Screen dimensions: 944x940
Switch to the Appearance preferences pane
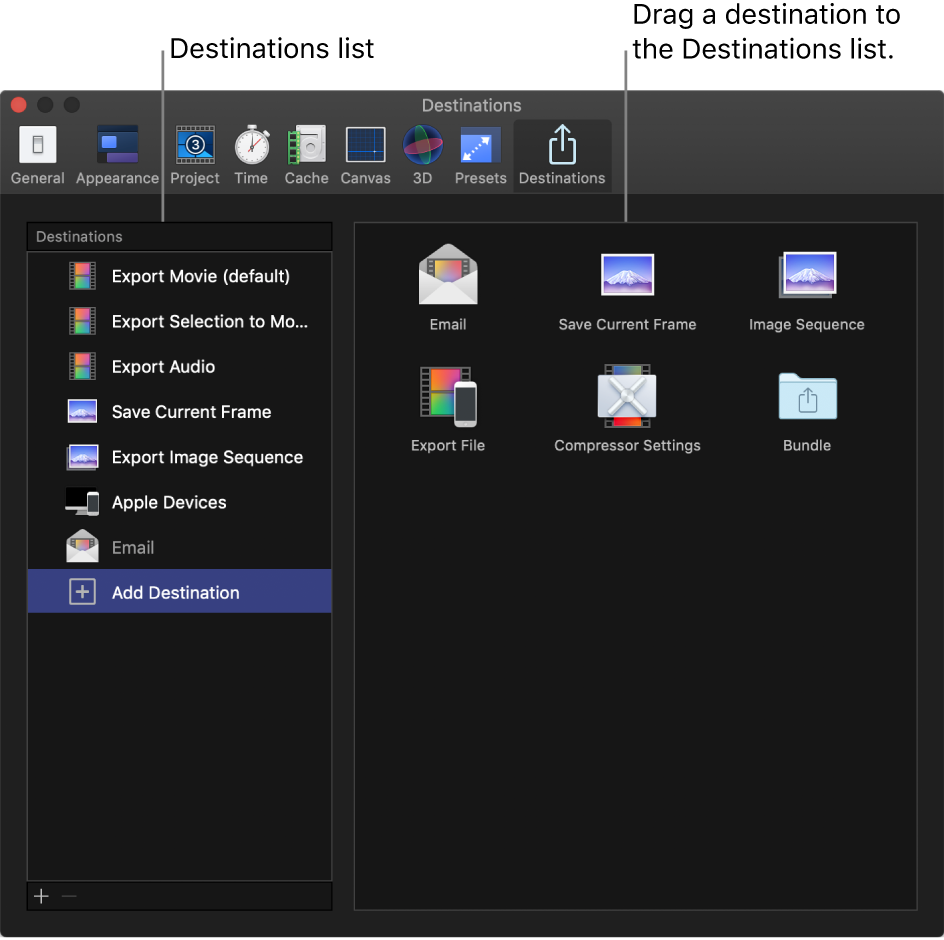pos(117,155)
